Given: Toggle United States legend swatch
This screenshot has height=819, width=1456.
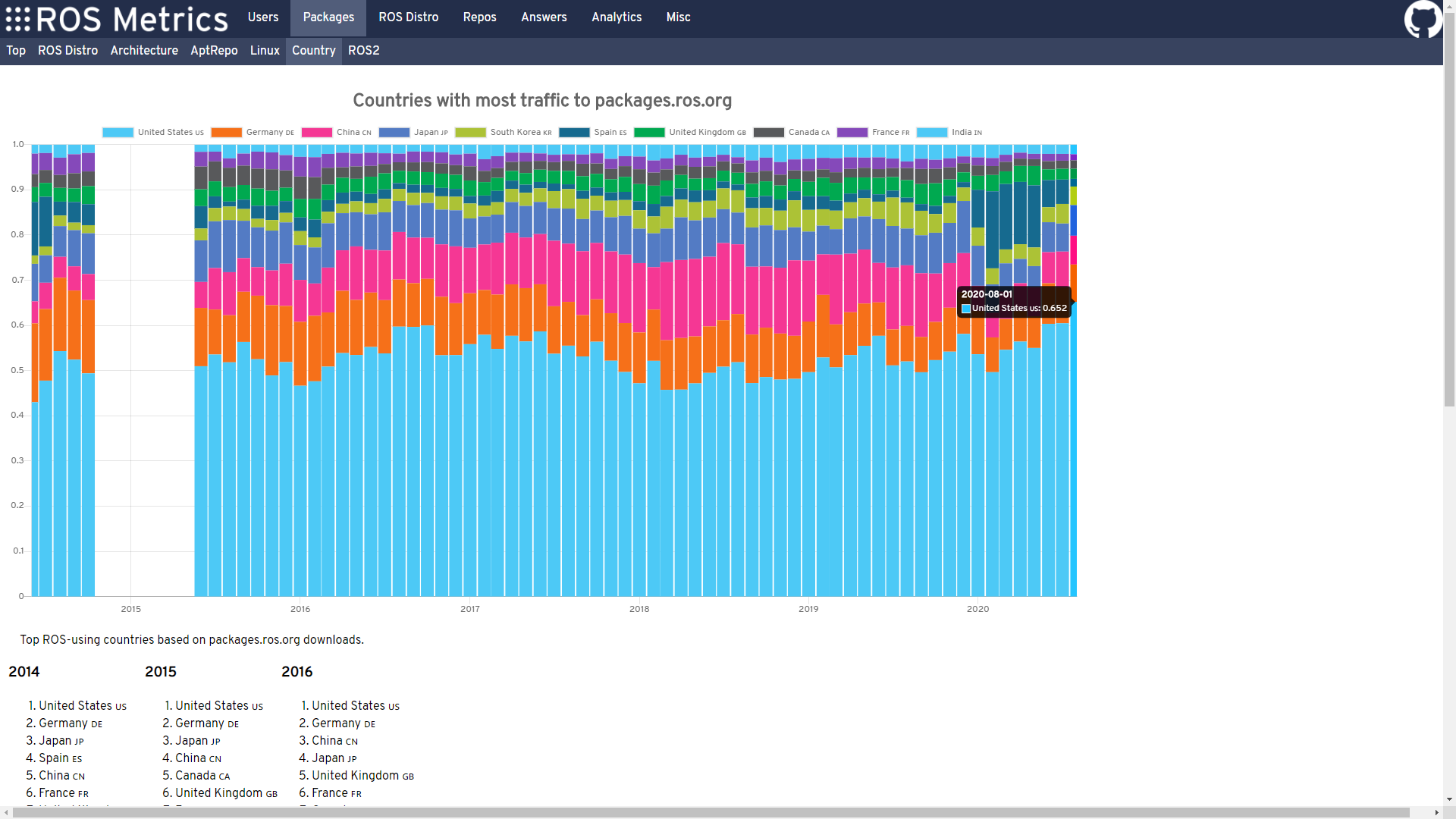Looking at the screenshot, I should pyautogui.click(x=118, y=133).
